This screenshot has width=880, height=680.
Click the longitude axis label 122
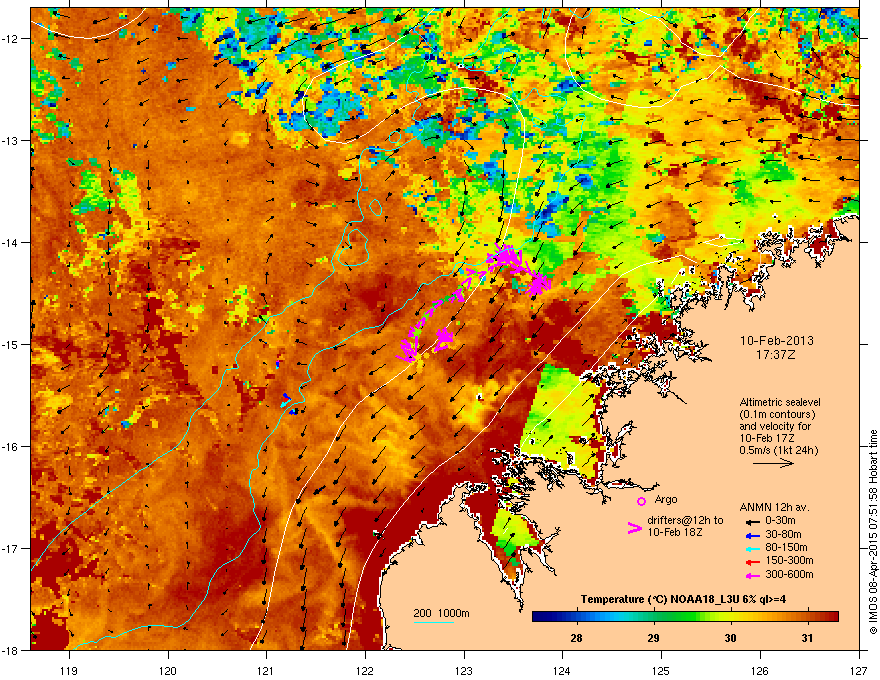(365, 671)
